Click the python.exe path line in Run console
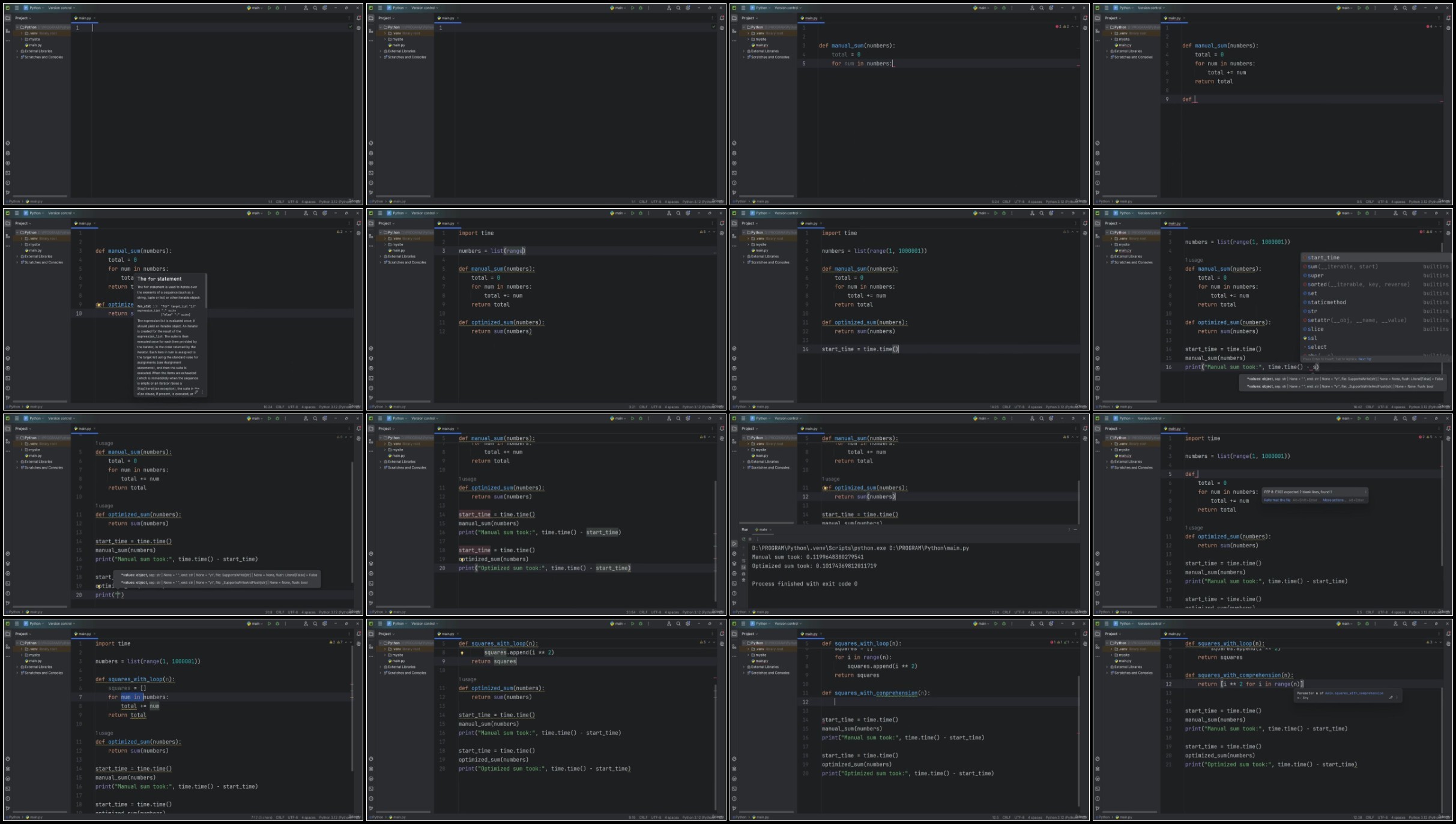 click(x=860, y=548)
